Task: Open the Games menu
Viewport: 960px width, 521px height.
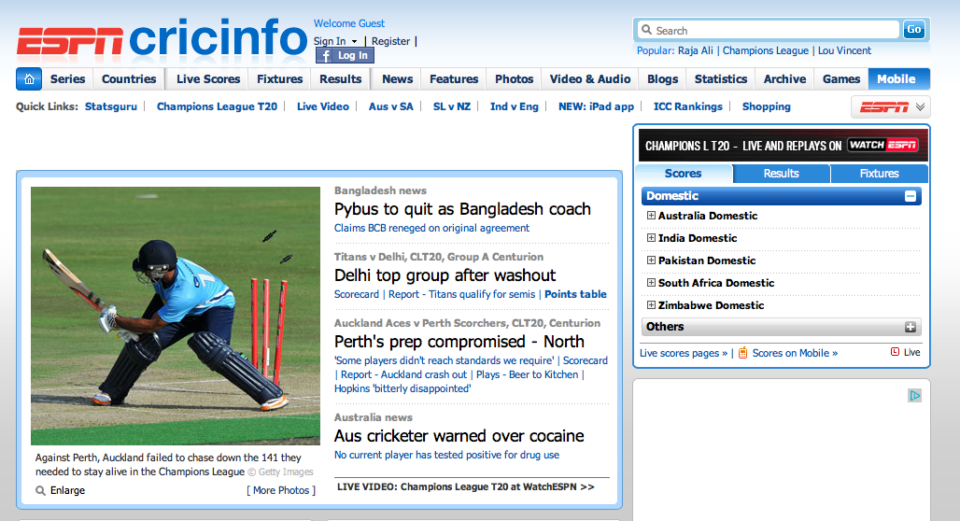Action: (841, 79)
